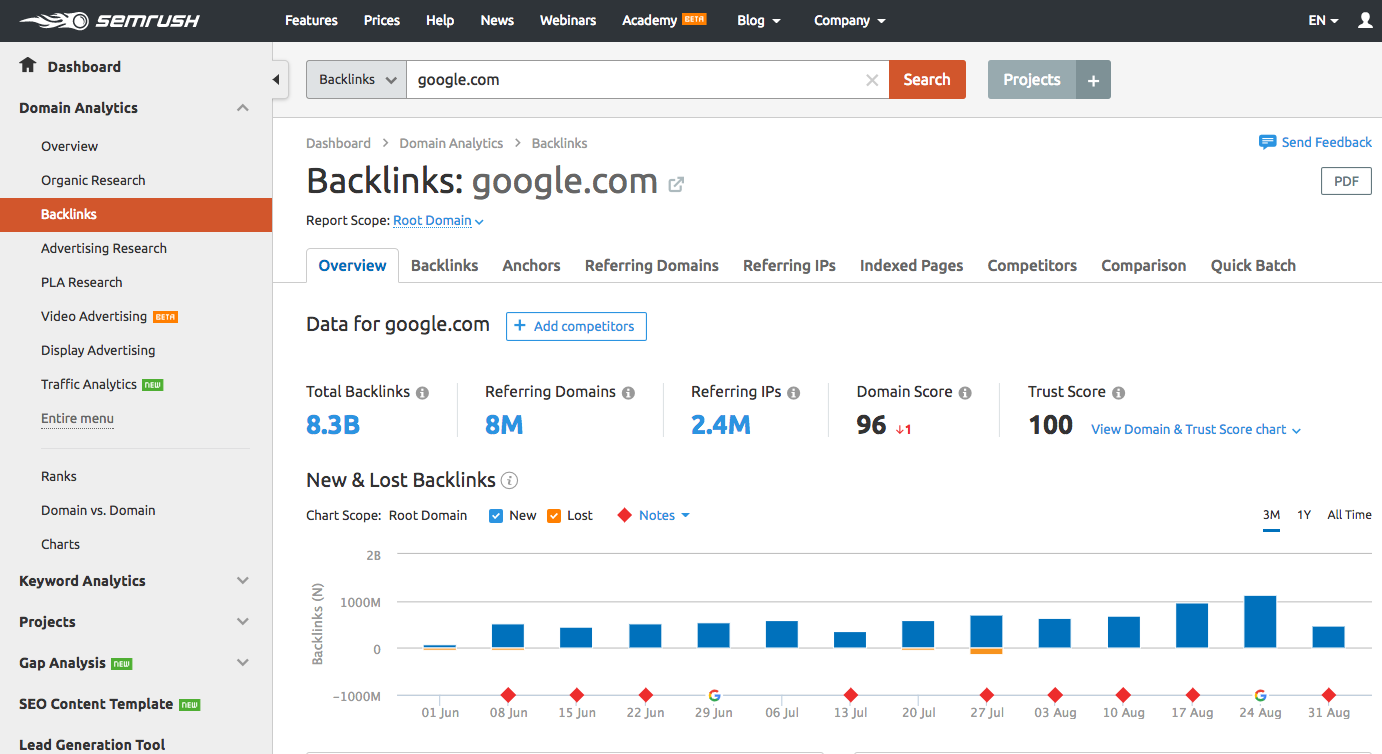Open the user account icon
Image resolution: width=1382 pixels, height=754 pixels.
[x=1365, y=20]
